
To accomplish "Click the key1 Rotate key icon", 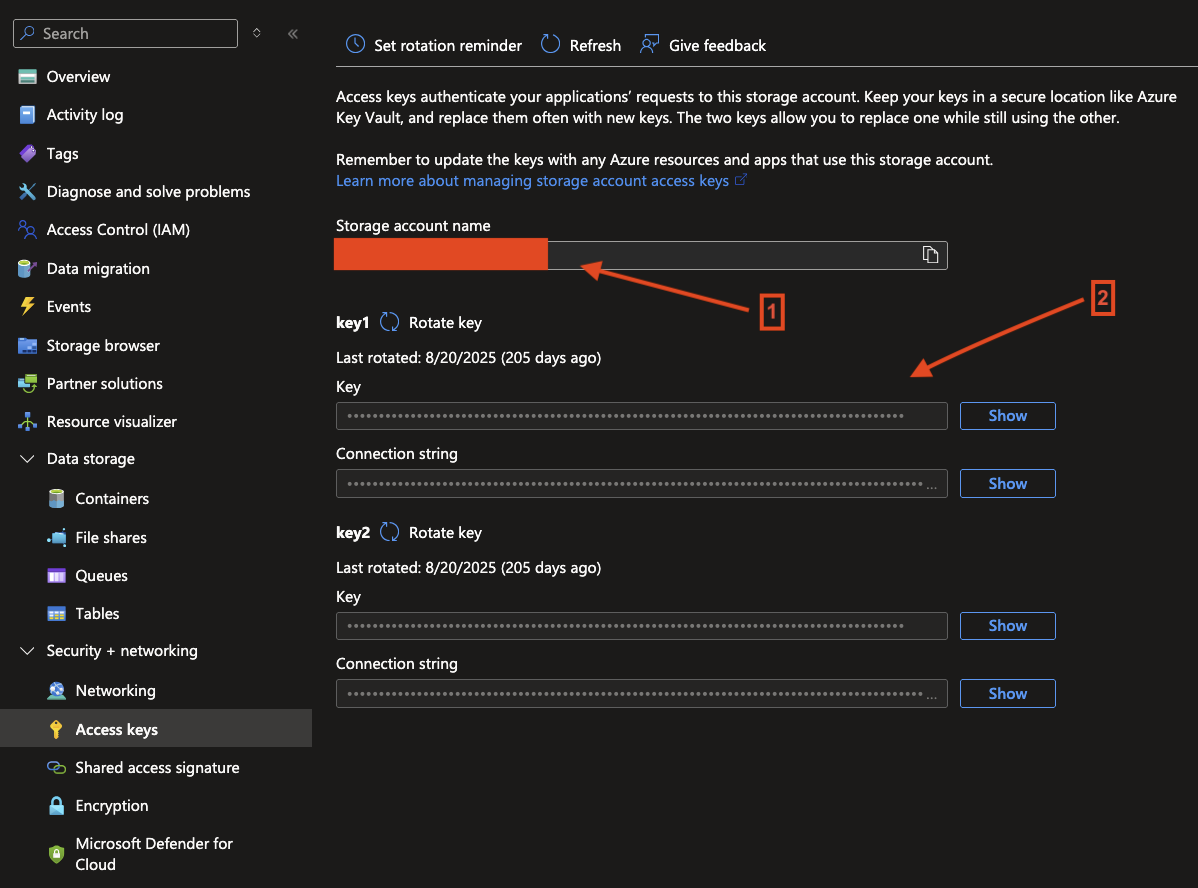I will [390, 323].
